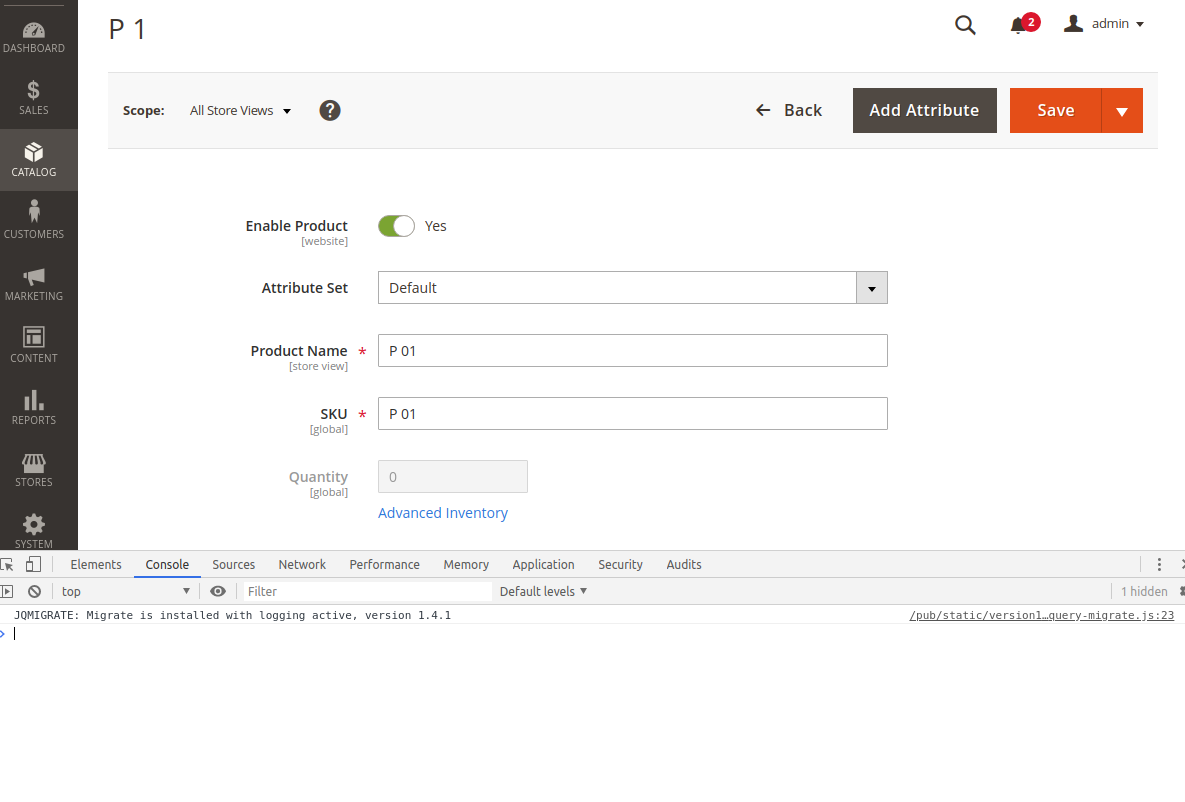This screenshot has width=1185, height=802.
Task: Switch to the Application tab
Action: (543, 565)
